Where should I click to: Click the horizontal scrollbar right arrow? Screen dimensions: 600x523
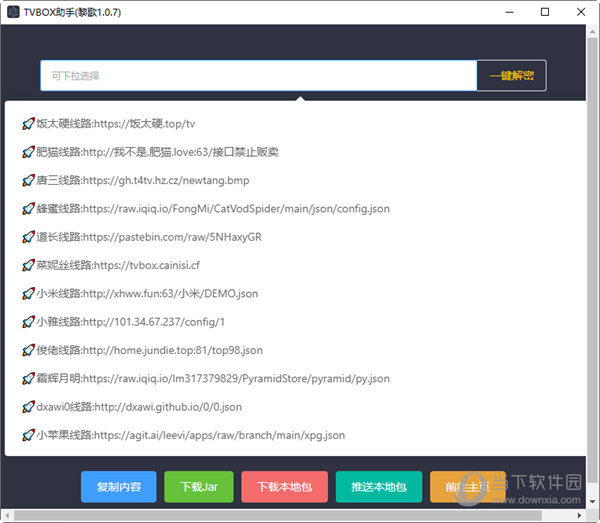click(579, 515)
